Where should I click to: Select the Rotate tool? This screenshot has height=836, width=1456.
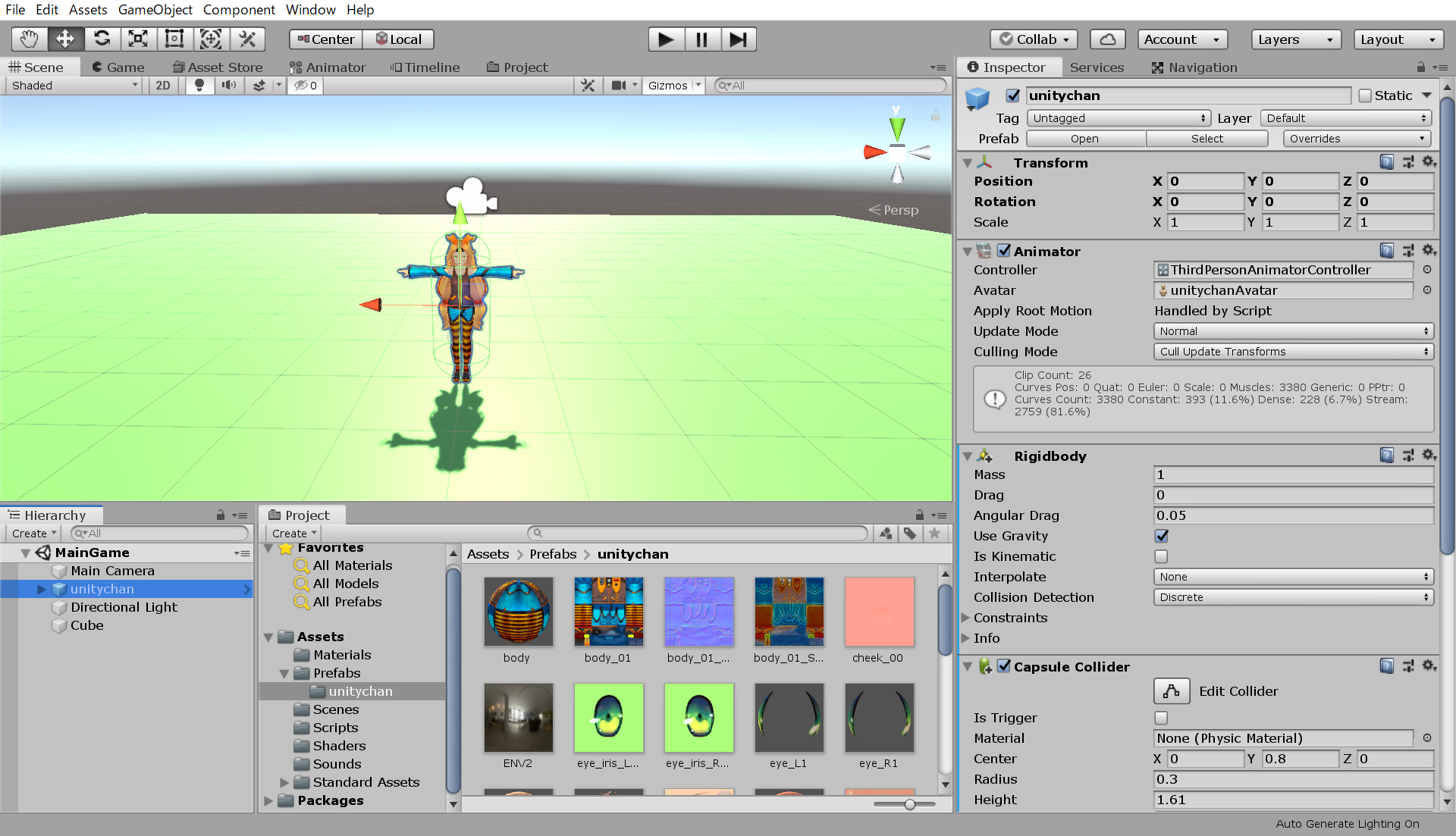(x=102, y=39)
